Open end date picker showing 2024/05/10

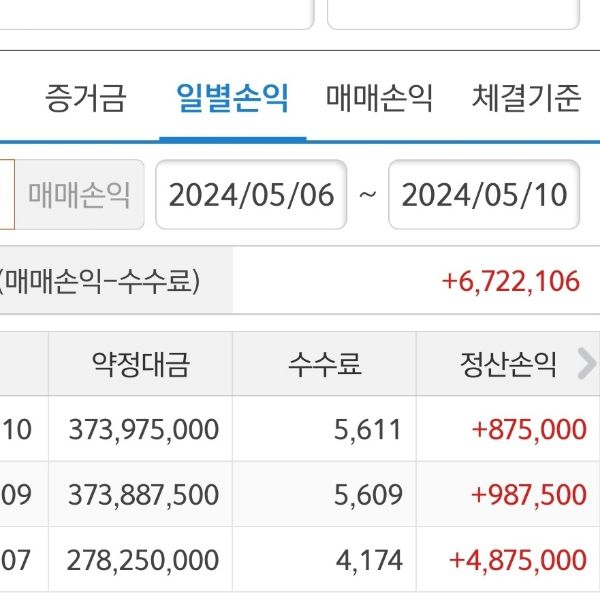484,194
